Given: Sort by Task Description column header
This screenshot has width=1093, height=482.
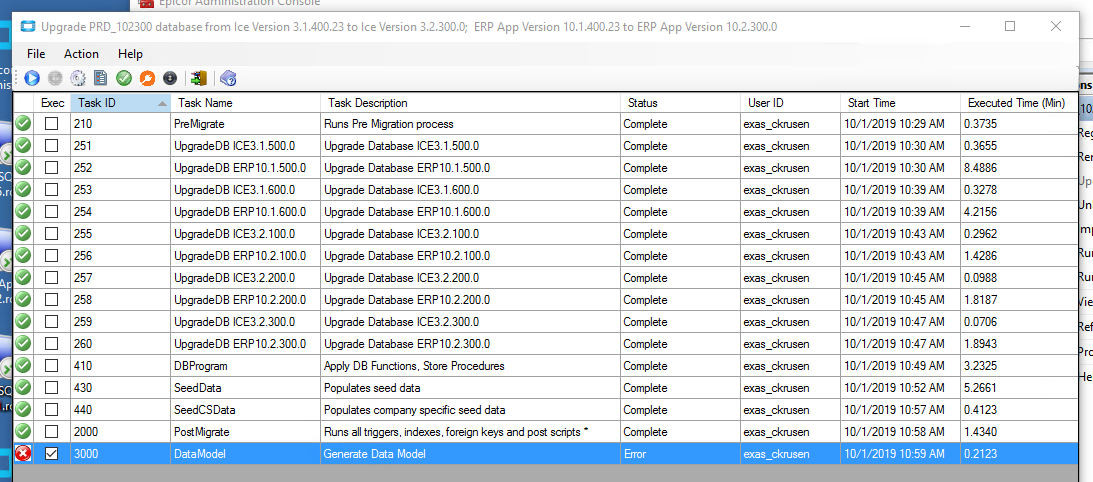Looking at the screenshot, I should tap(471, 103).
